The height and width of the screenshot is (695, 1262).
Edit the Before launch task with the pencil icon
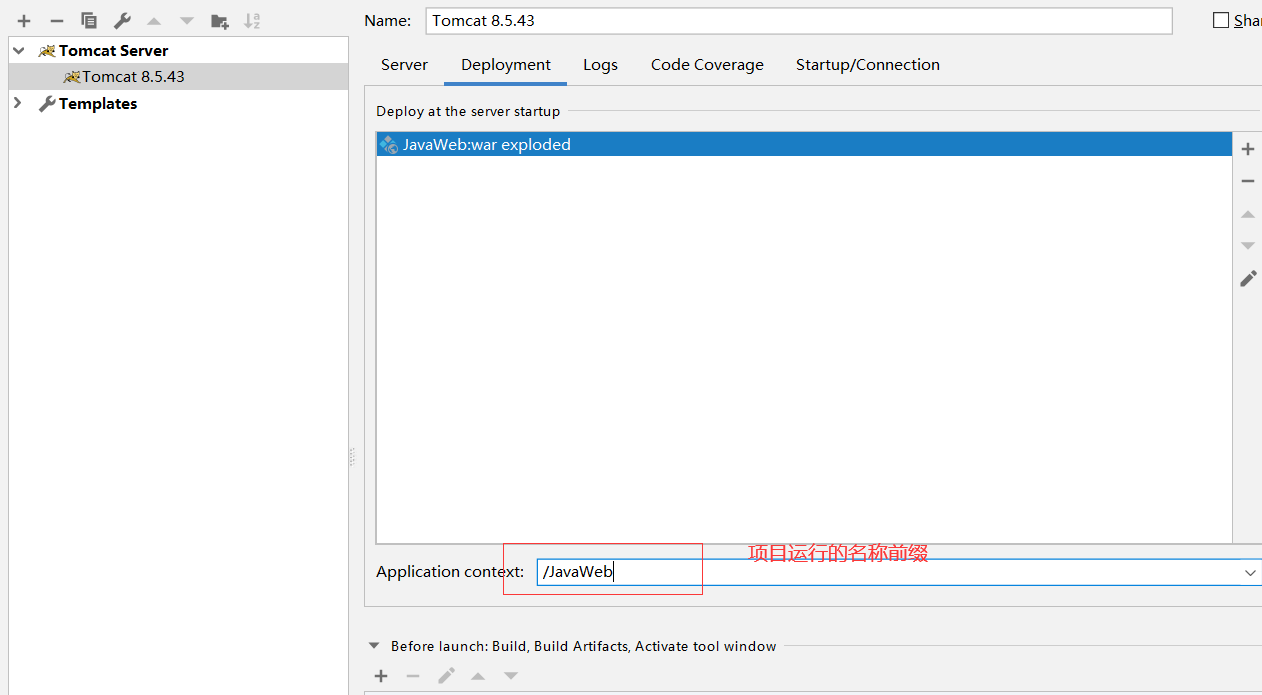click(446, 676)
